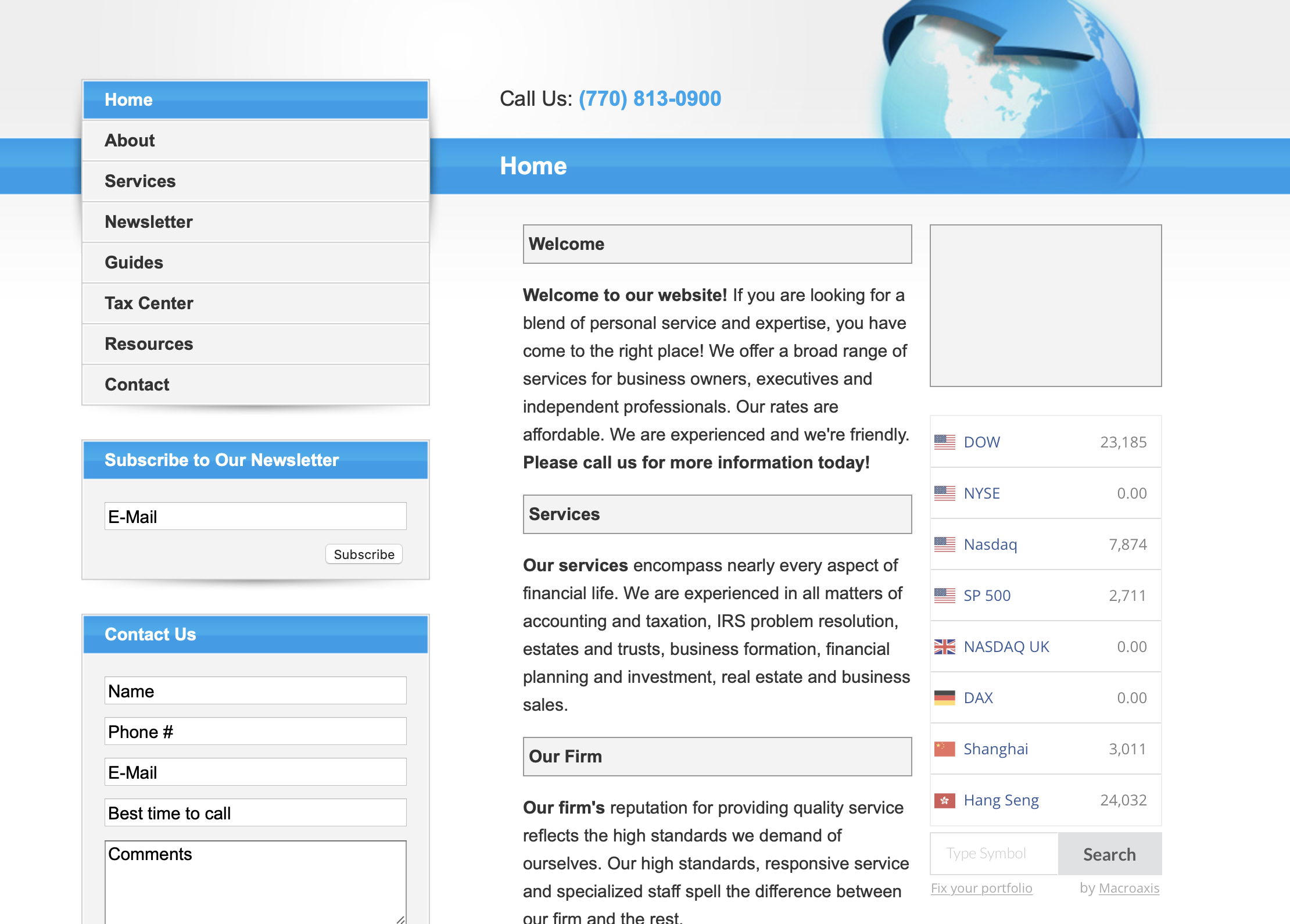Click the US flag icon beside NYSE

pyautogui.click(x=944, y=493)
